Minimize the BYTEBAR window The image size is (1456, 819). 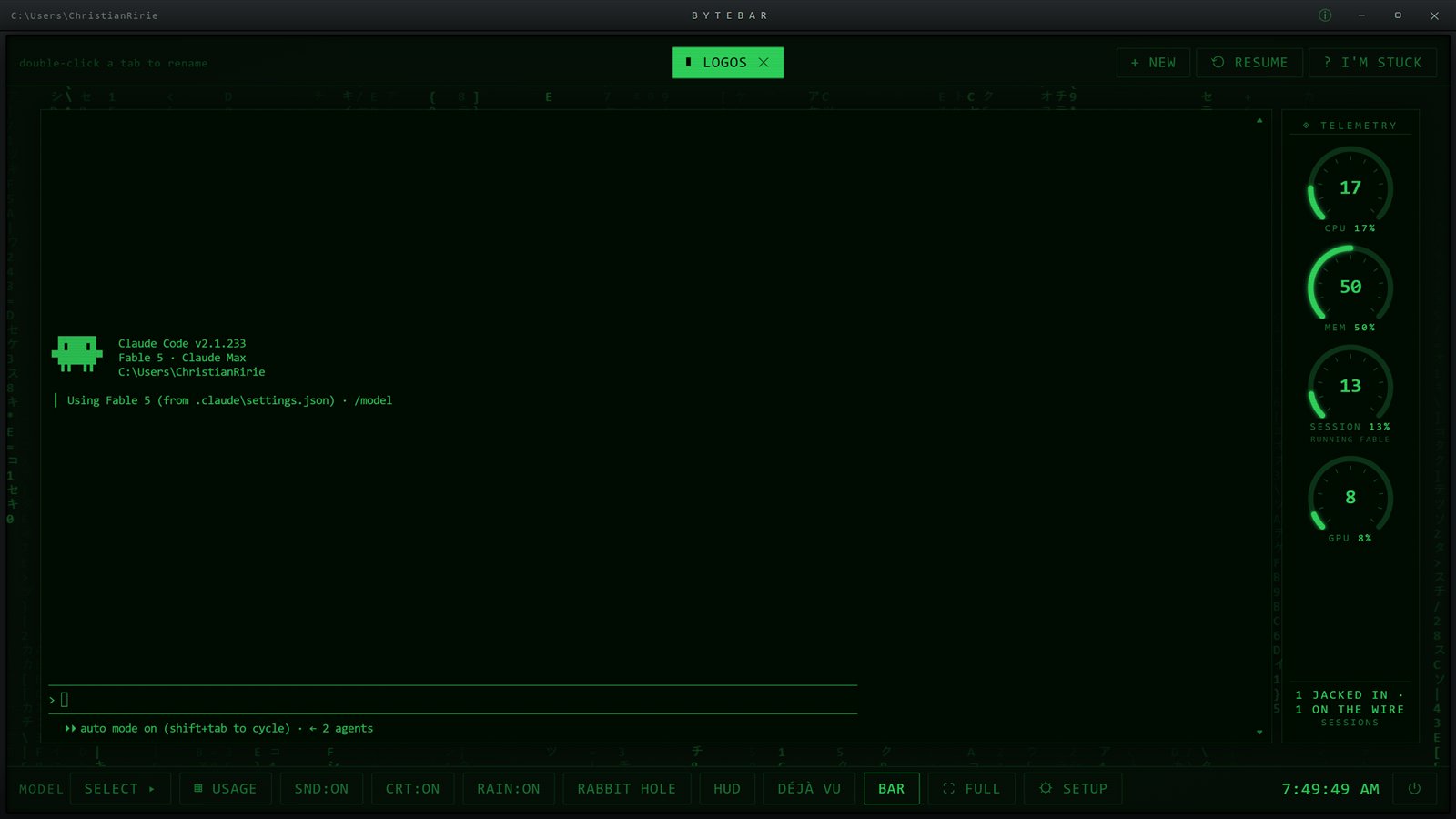click(1361, 15)
